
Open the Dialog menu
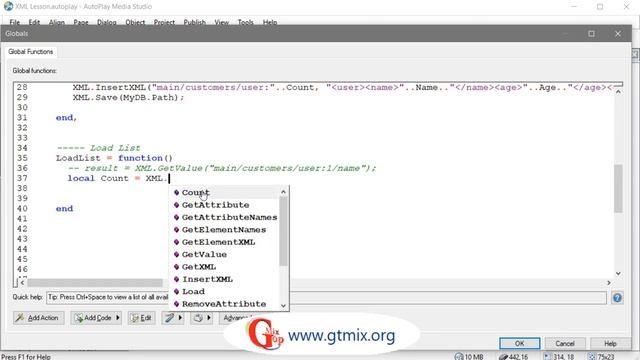click(x=107, y=22)
